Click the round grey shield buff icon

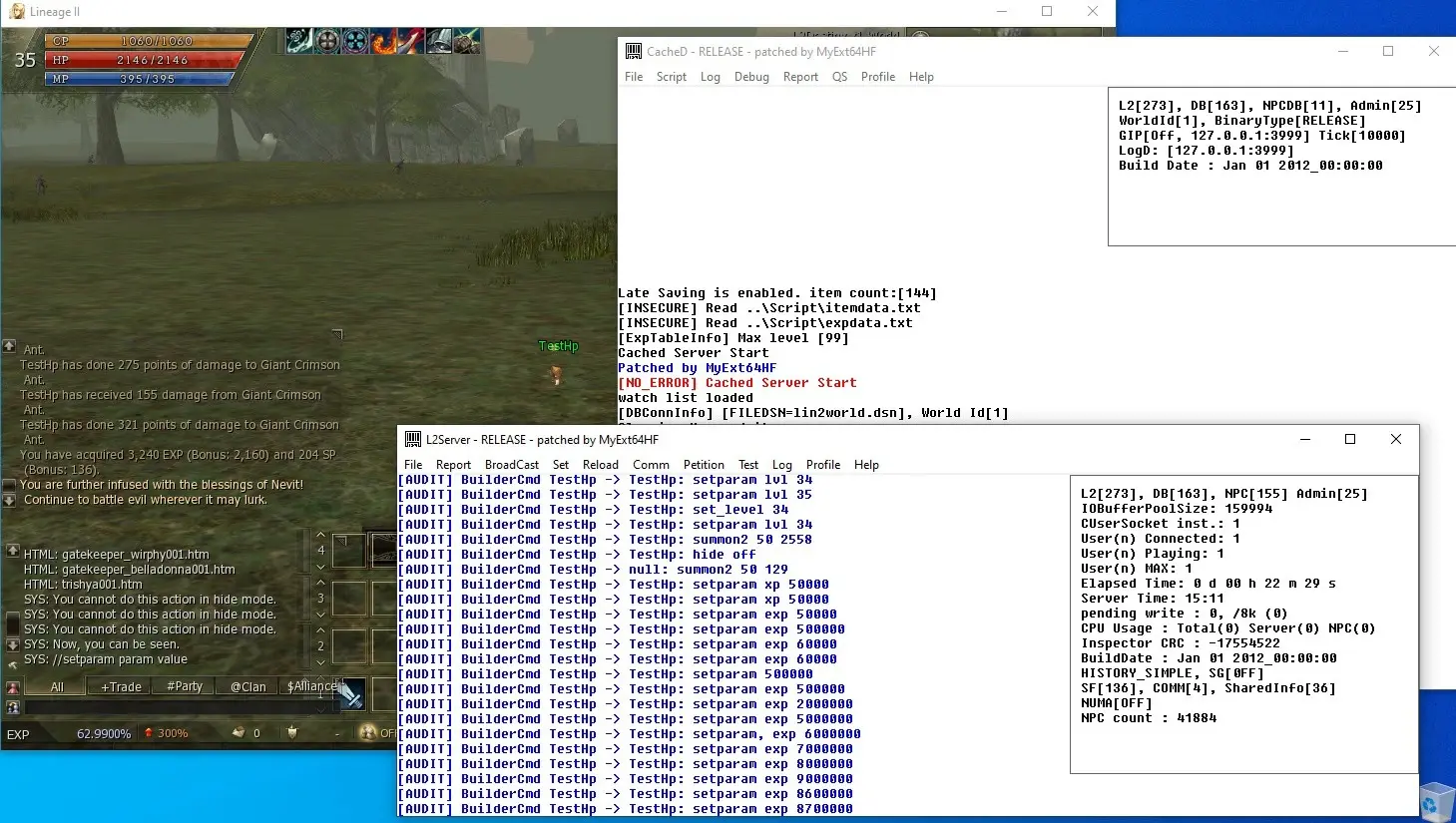(327, 41)
